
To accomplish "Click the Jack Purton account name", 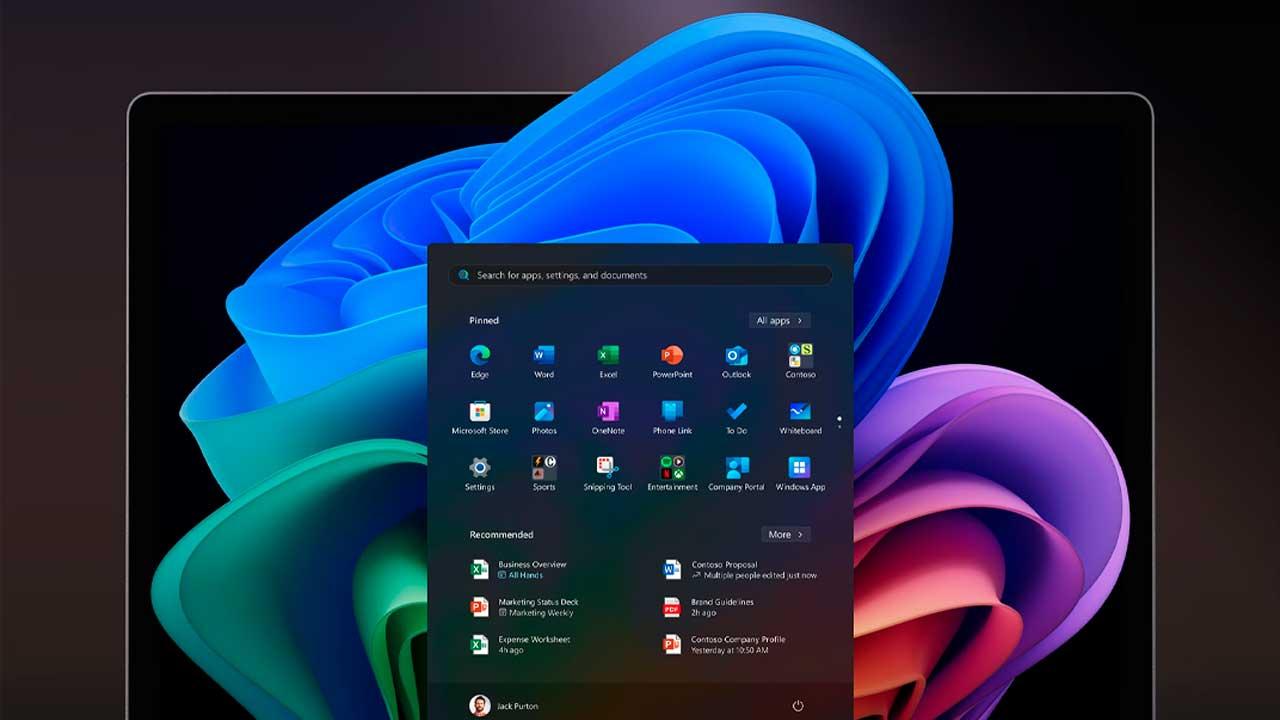I will (518, 706).
